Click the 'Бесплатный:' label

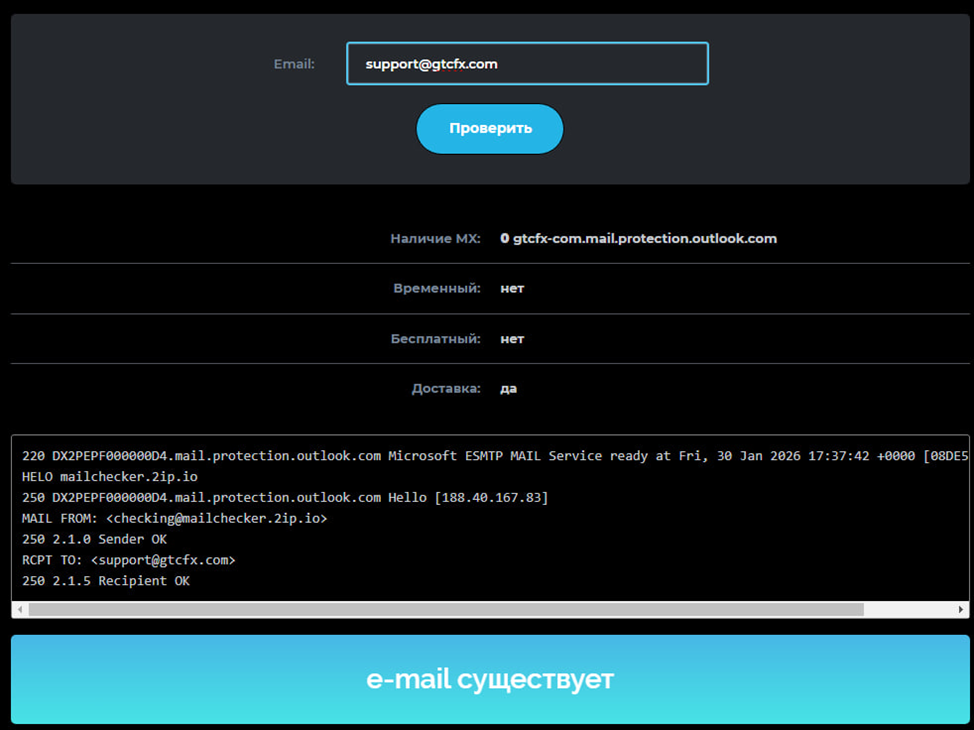point(436,339)
